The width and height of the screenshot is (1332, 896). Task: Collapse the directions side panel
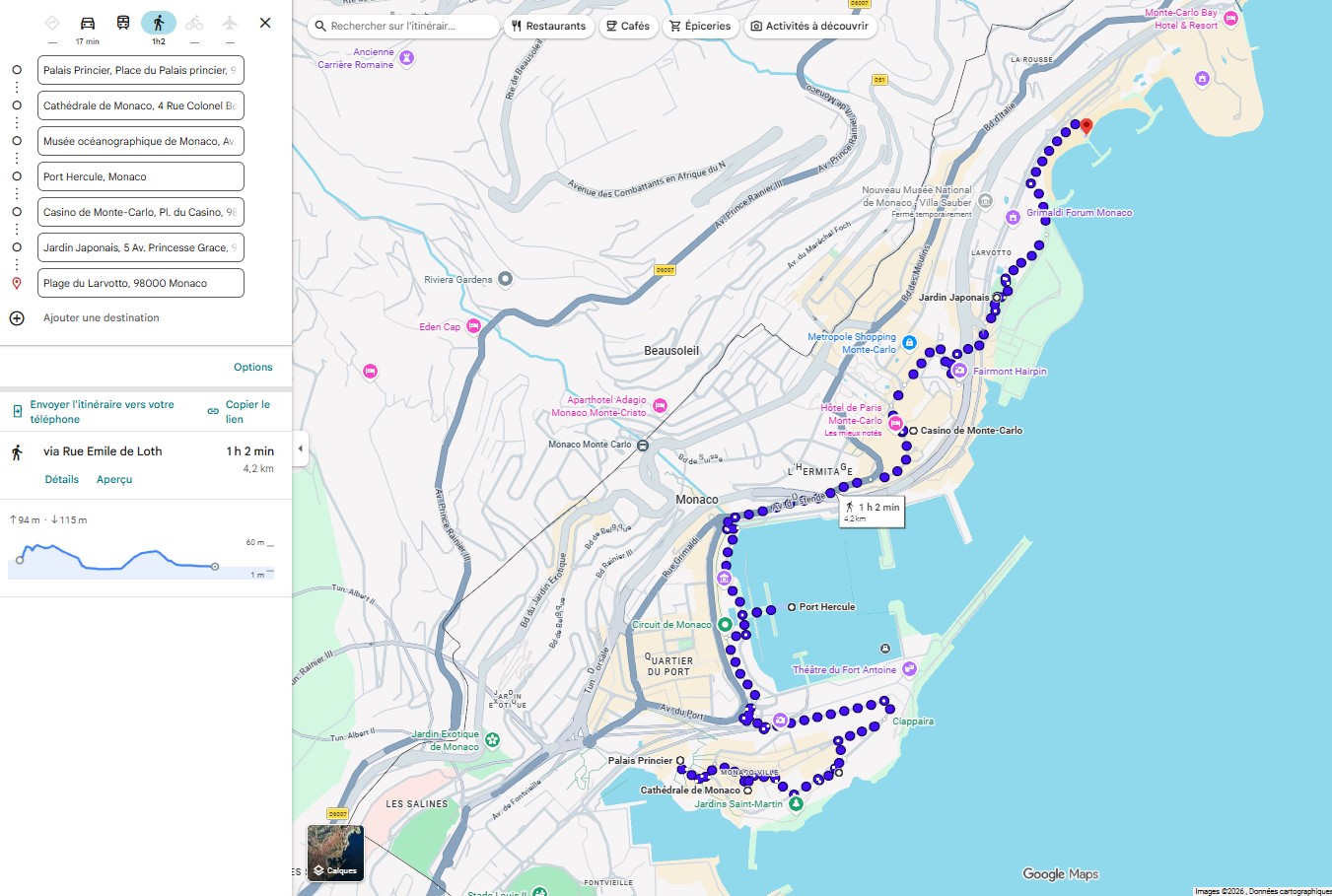click(300, 449)
